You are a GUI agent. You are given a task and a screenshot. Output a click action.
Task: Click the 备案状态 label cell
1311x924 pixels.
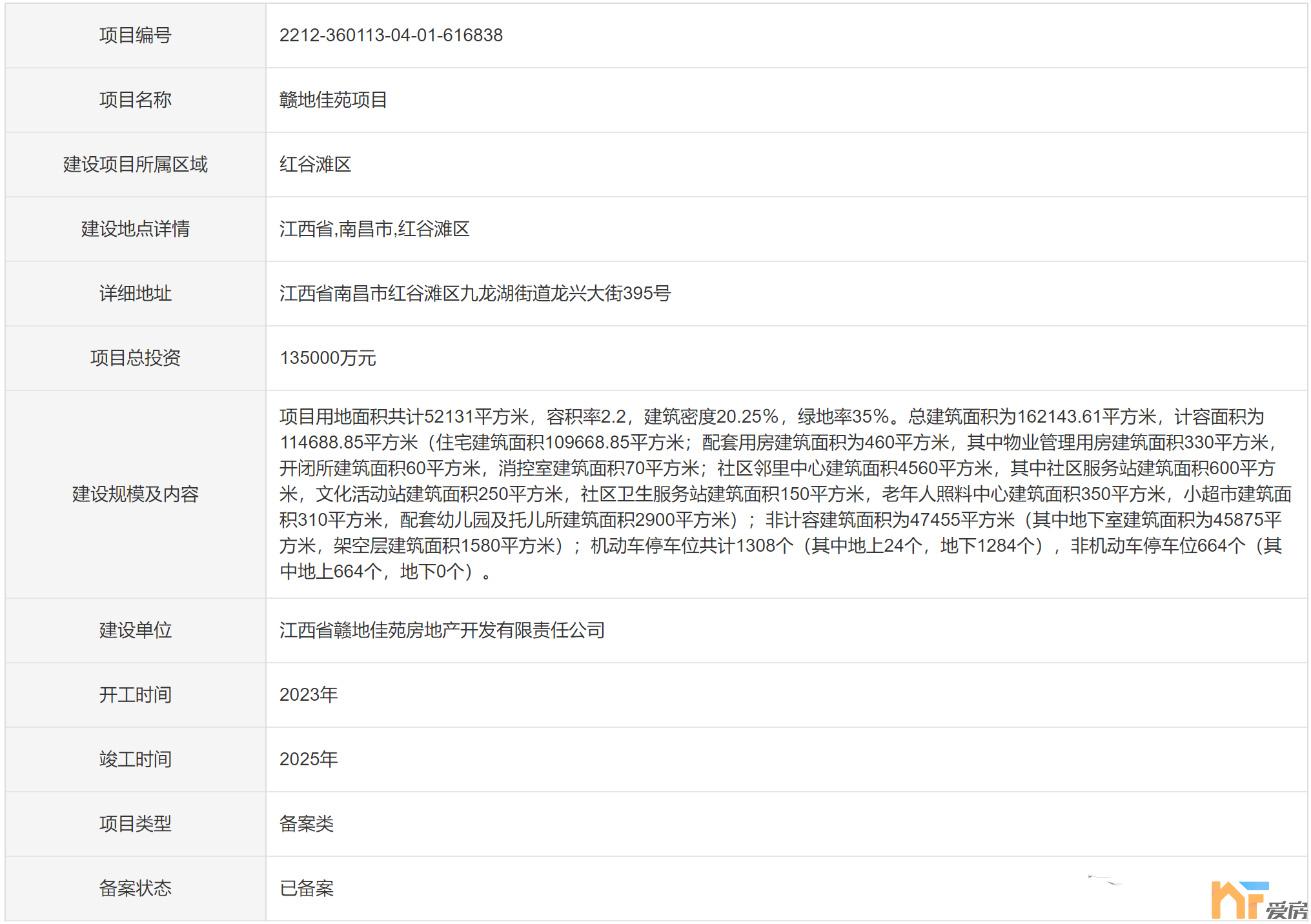pyautogui.click(x=136, y=889)
